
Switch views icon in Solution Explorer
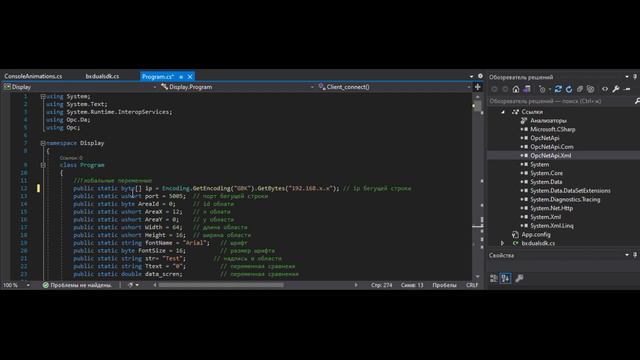(527, 89)
